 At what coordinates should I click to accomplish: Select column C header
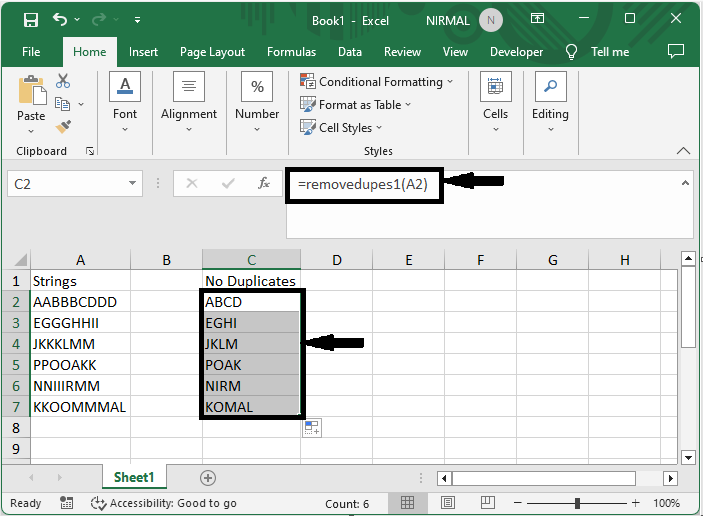(251, 260)
